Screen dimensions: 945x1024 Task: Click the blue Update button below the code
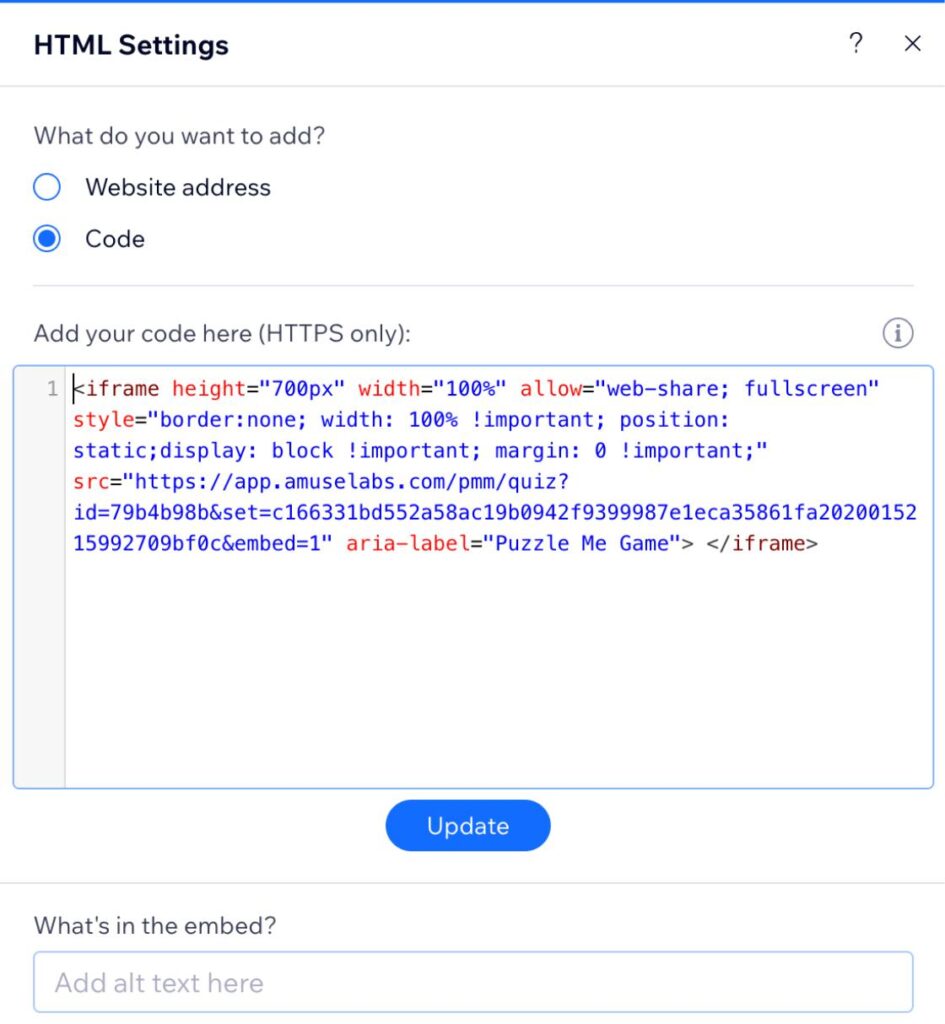click(467, 825)
